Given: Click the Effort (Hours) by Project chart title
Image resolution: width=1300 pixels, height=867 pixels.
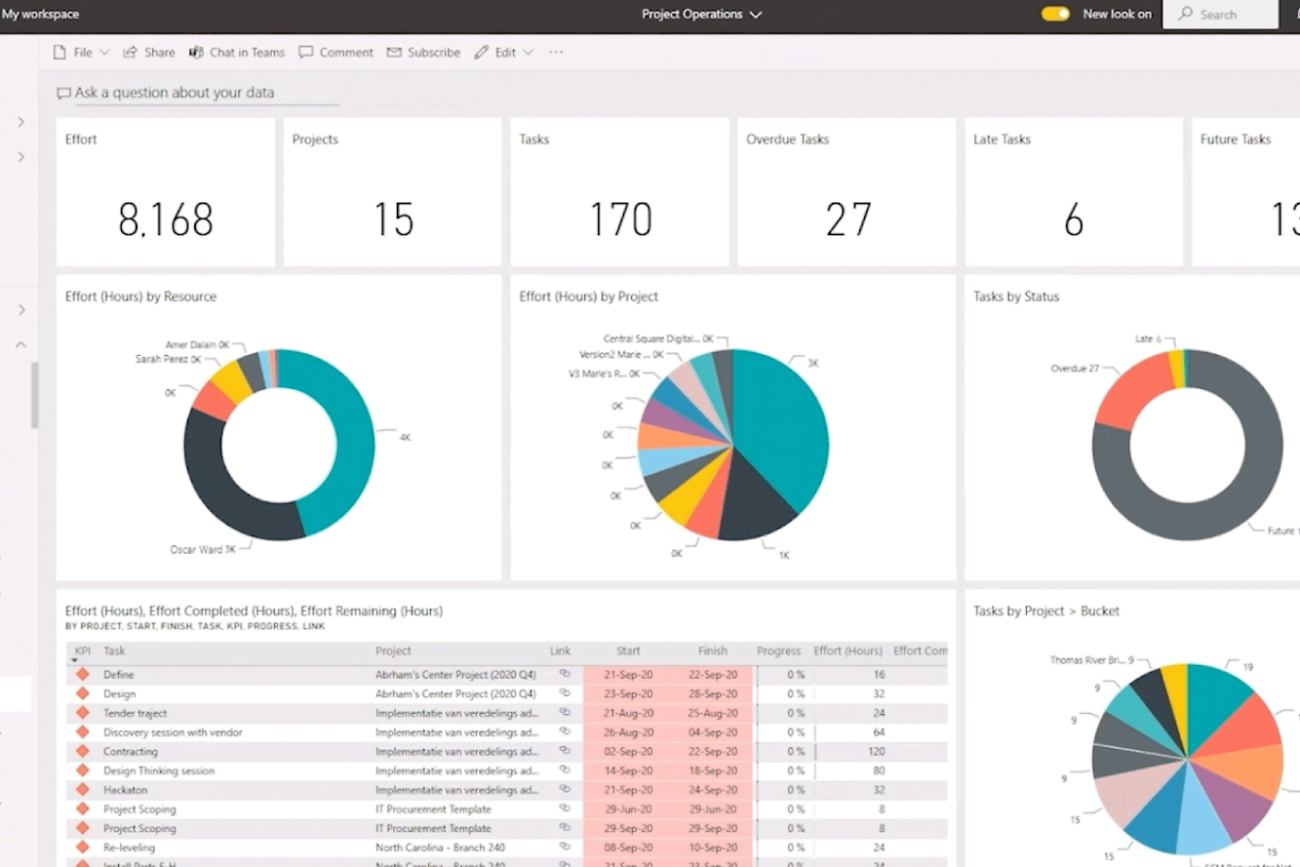Looking at the screenshot, I should (x=588, y=296).
